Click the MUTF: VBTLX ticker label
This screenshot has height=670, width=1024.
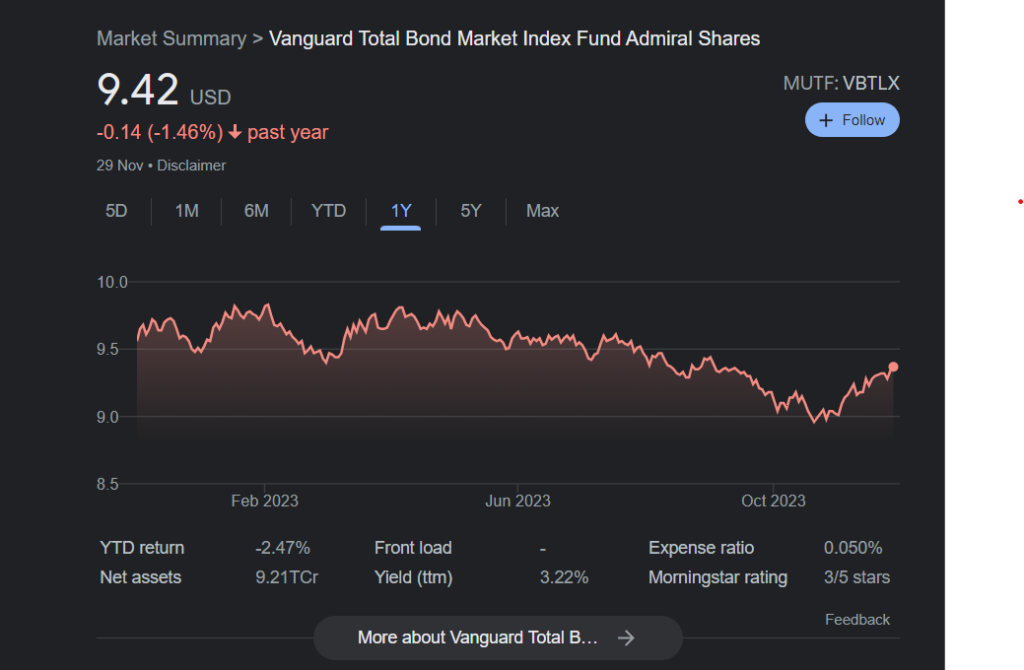841,84
